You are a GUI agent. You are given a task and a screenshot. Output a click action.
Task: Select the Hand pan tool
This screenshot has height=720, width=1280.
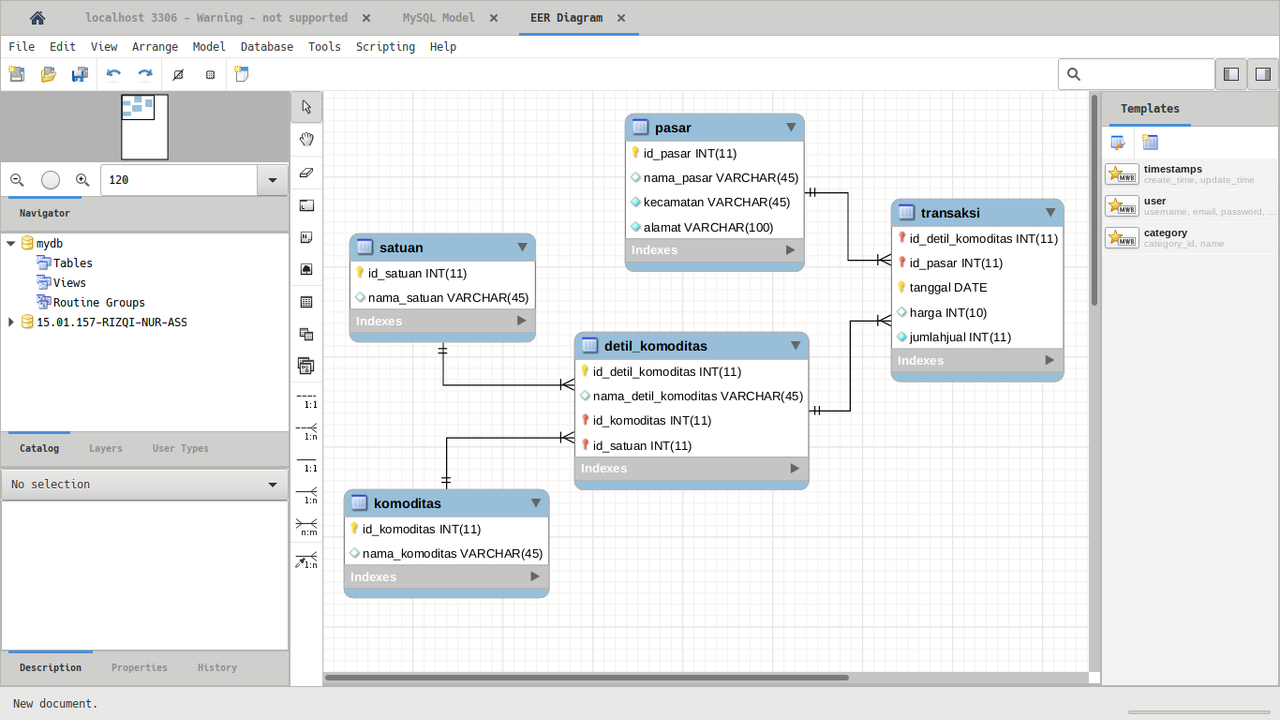307,139
